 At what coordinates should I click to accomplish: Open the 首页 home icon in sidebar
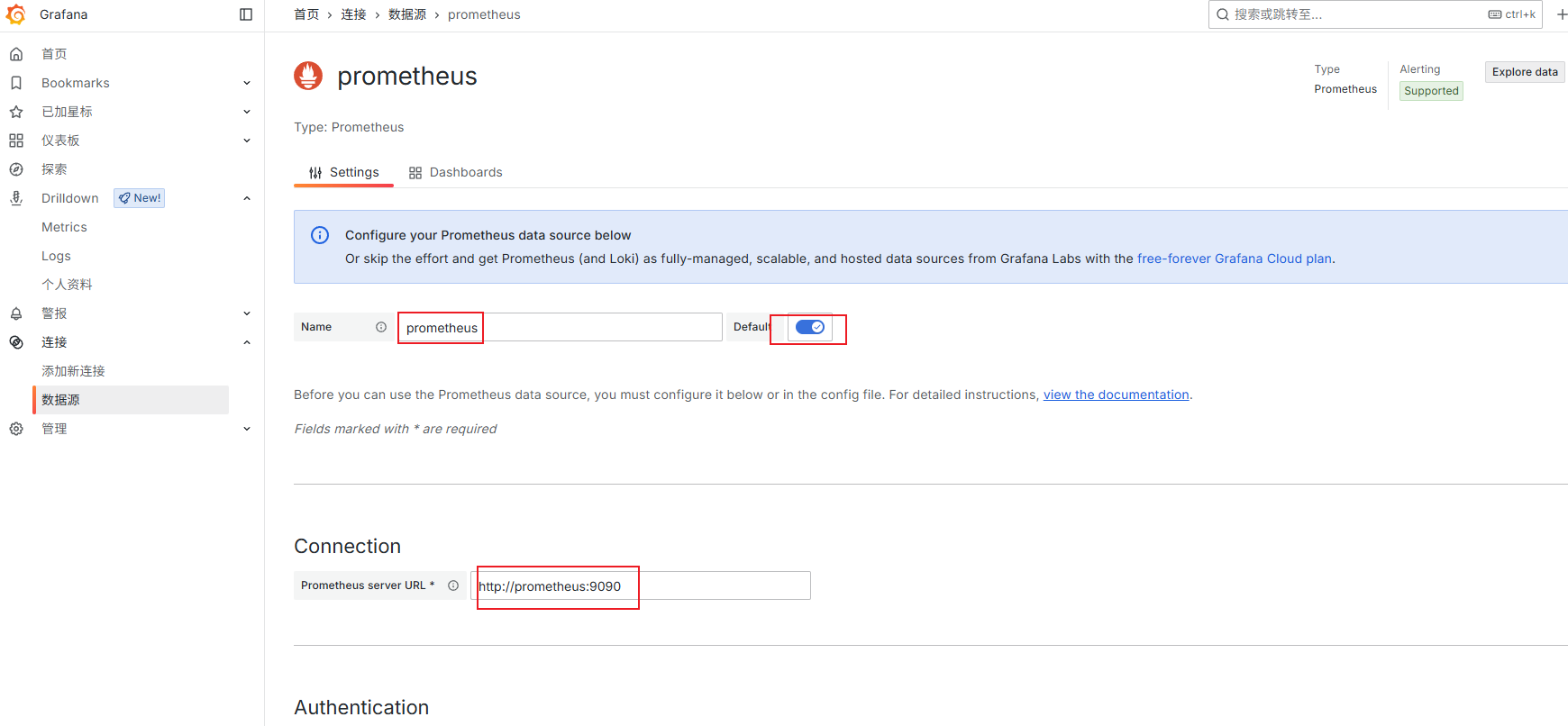[x=16, y=54]
